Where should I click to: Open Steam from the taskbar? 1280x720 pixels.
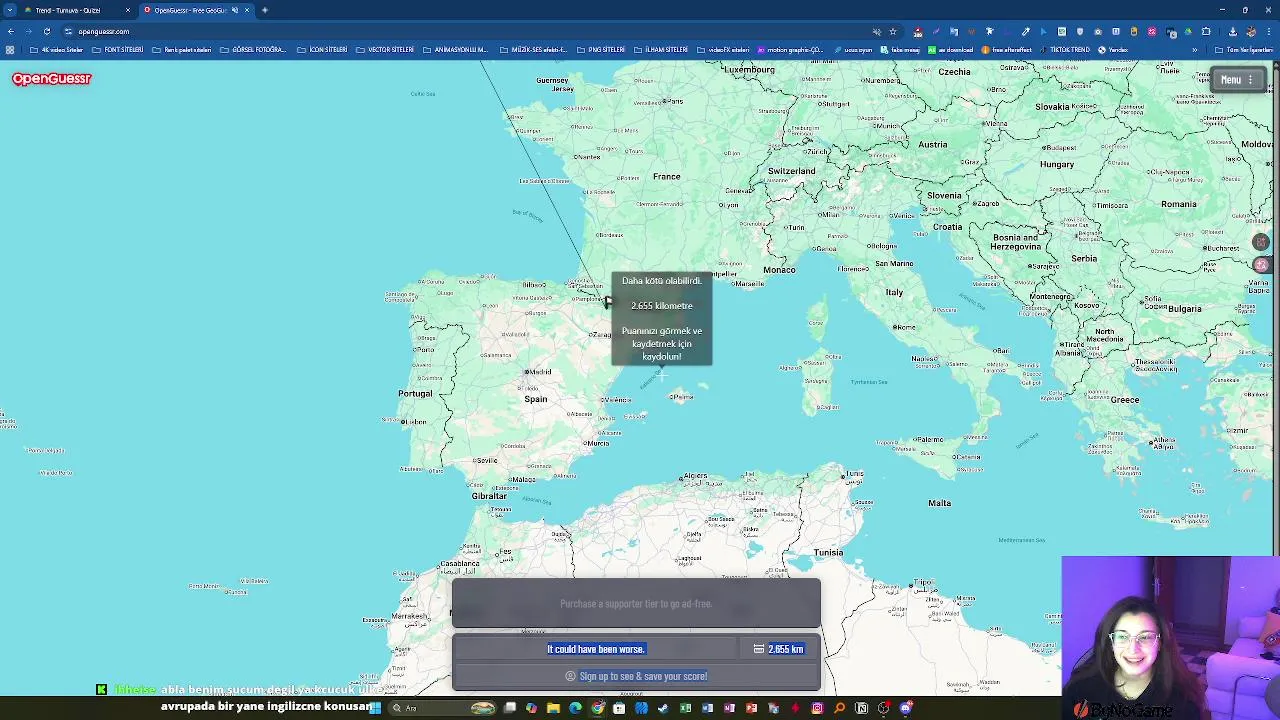[662, 708]
